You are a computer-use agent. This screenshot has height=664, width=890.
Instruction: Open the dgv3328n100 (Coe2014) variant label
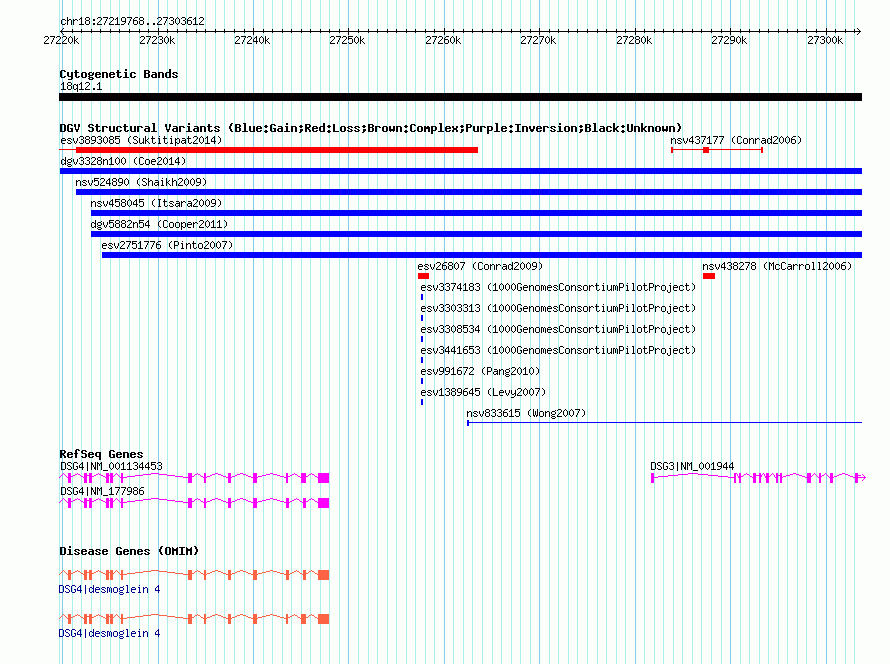(123, 161)
